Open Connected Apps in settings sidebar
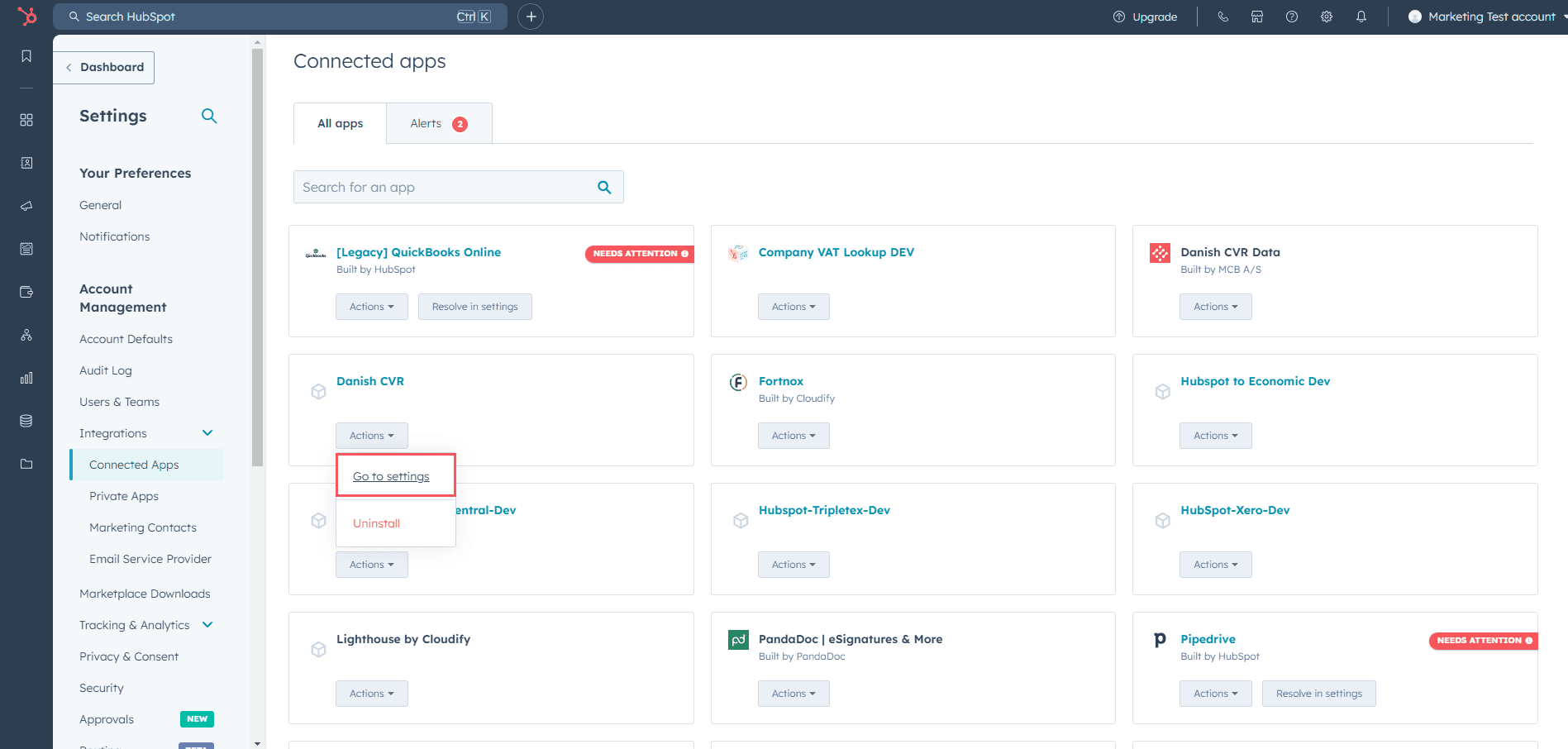The image size is (1568, 749). pyautogui.click(x=147, y=465)
